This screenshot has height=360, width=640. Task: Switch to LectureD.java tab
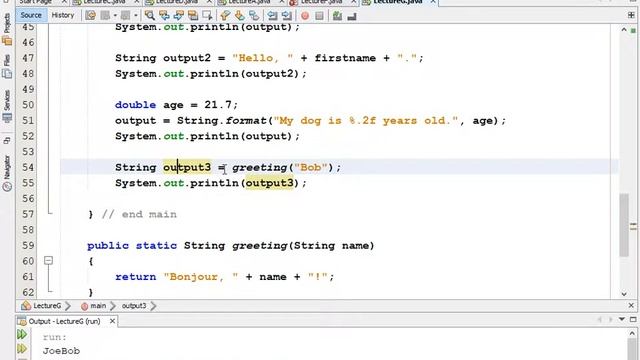177,2
